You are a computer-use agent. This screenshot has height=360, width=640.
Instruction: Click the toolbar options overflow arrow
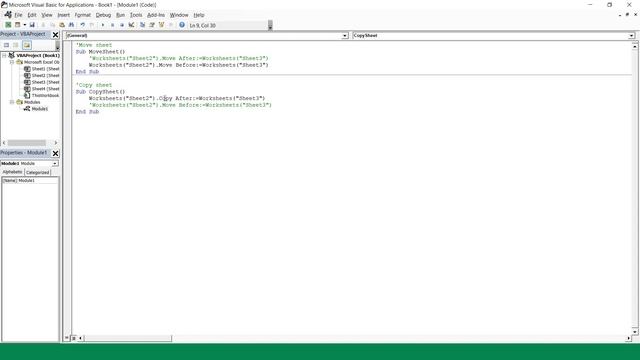click(270, 25)
